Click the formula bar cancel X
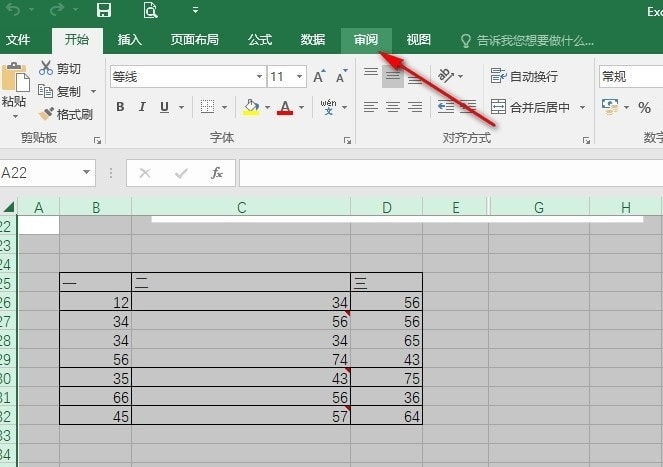The width and height of the screenshot is (663, 467). 145,173
